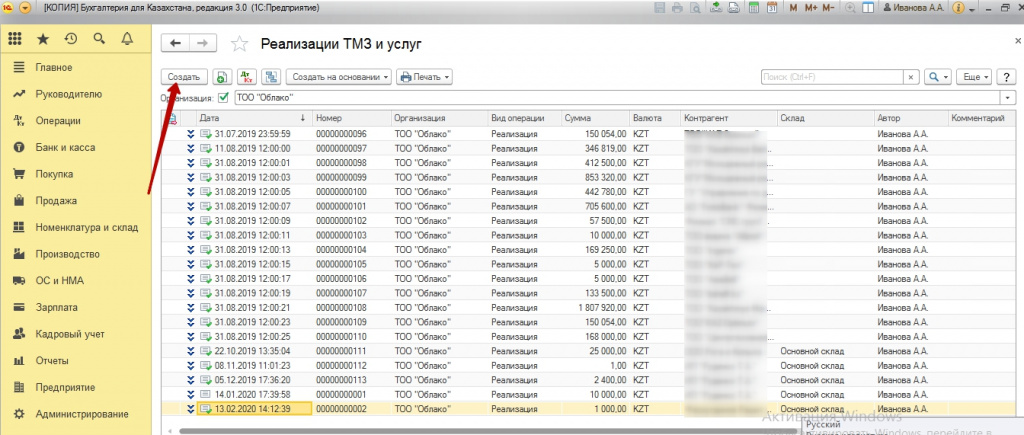Click the M+ memory add button
This screenshot has height=435, width=1024.
811,8
